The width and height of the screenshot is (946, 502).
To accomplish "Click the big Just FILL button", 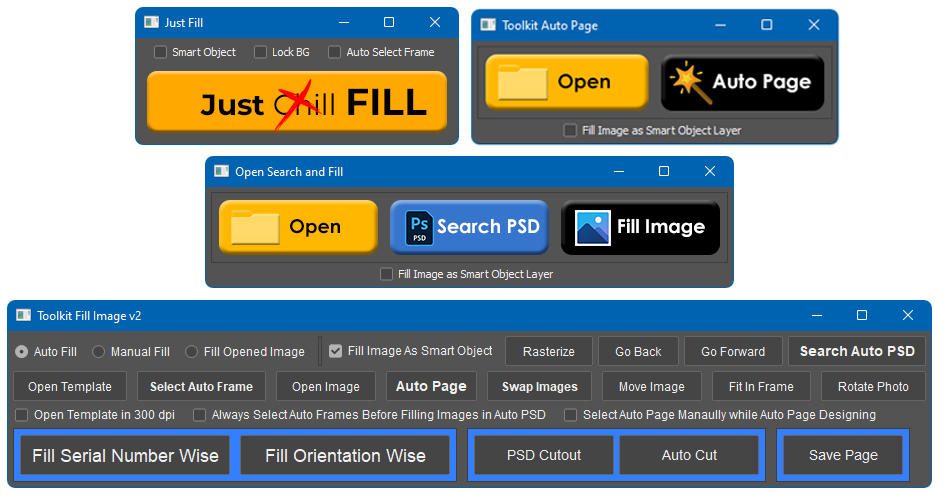I will [x=296, y=102].
